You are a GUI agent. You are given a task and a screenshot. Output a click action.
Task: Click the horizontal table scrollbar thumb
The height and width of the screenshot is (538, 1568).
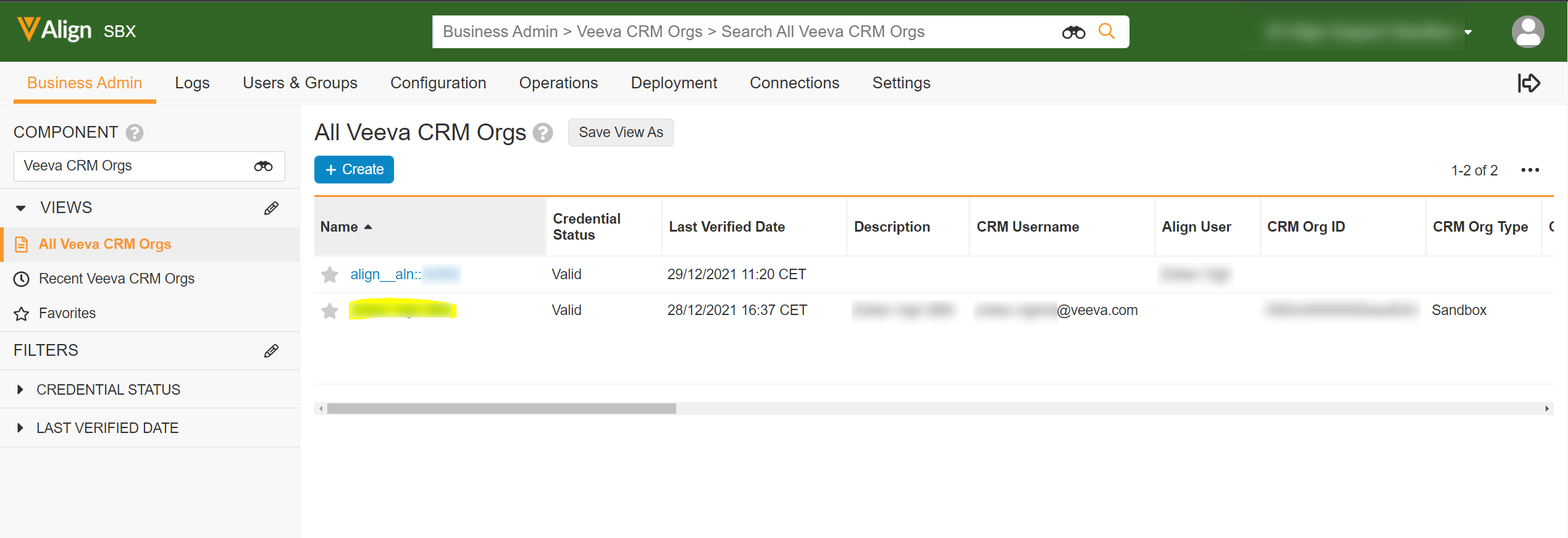[501, 409]
